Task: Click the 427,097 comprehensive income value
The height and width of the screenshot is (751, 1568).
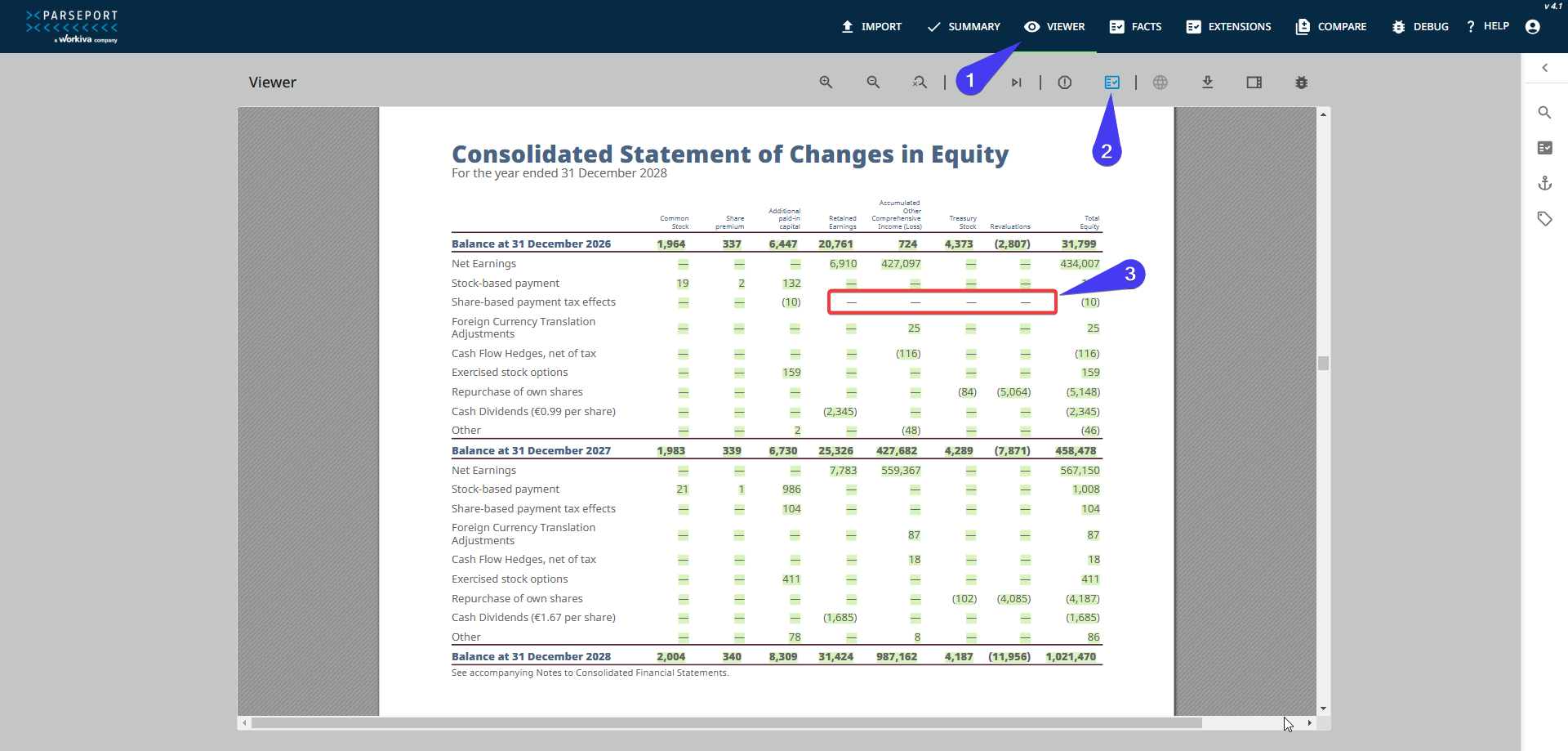Action: pos(901,264)
